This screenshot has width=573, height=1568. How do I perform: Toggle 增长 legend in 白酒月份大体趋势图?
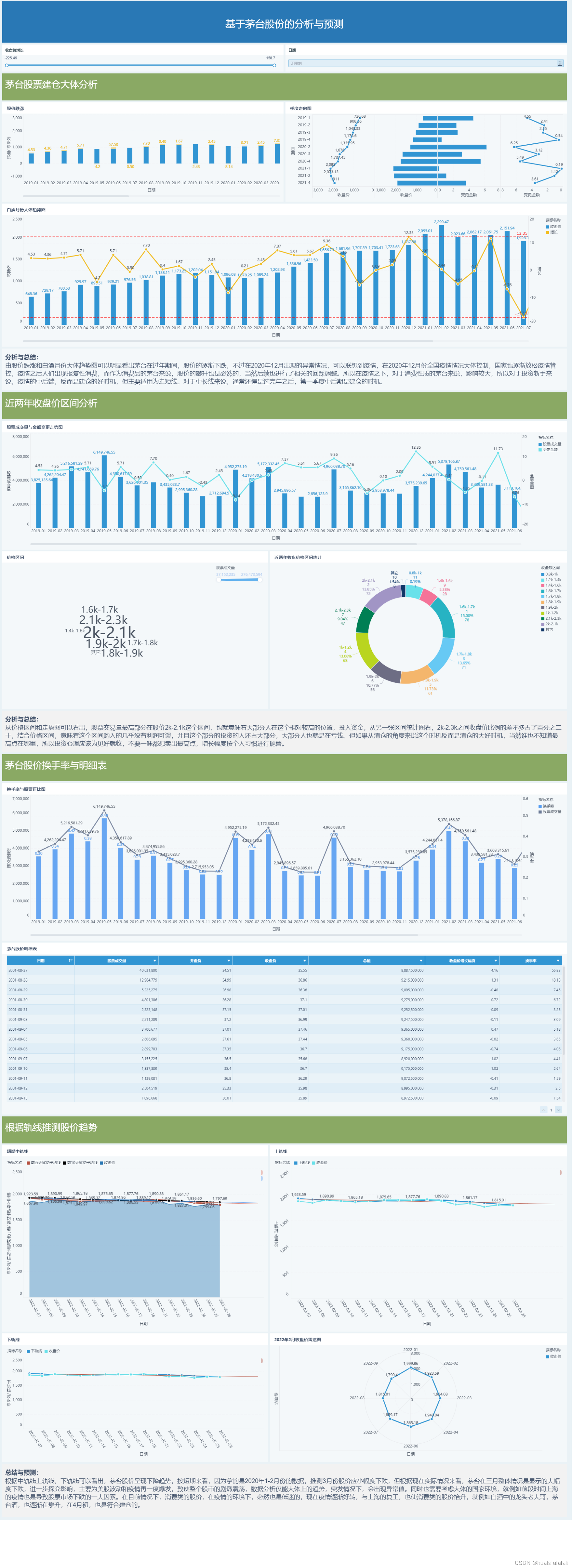(x=552, y=232)
